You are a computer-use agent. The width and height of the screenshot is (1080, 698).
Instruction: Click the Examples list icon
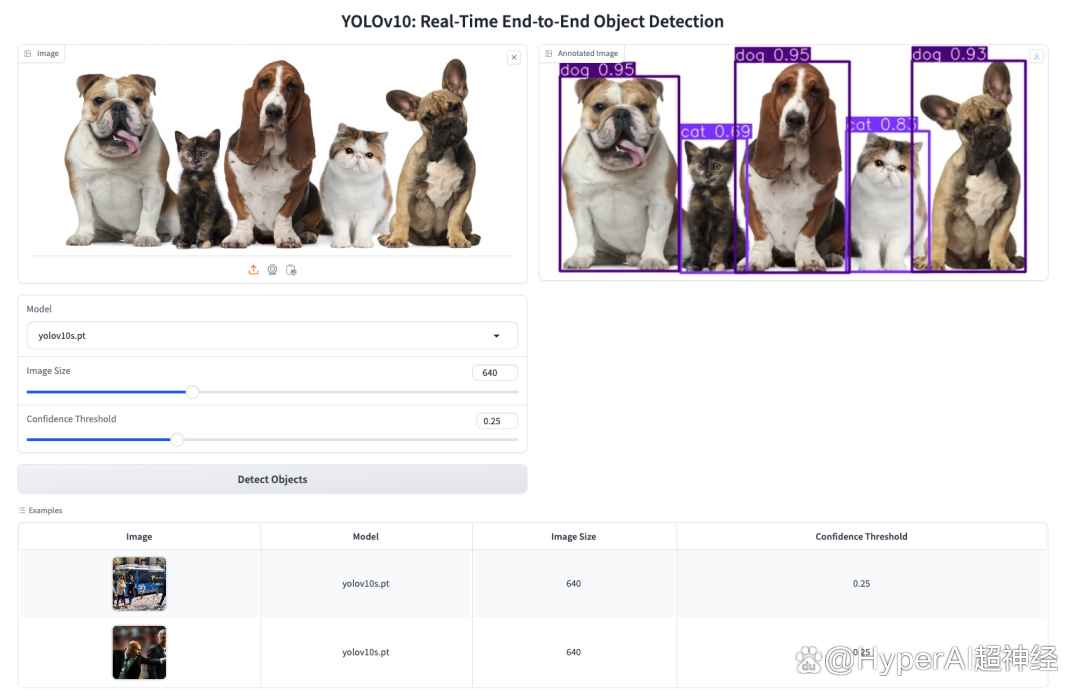22,511
